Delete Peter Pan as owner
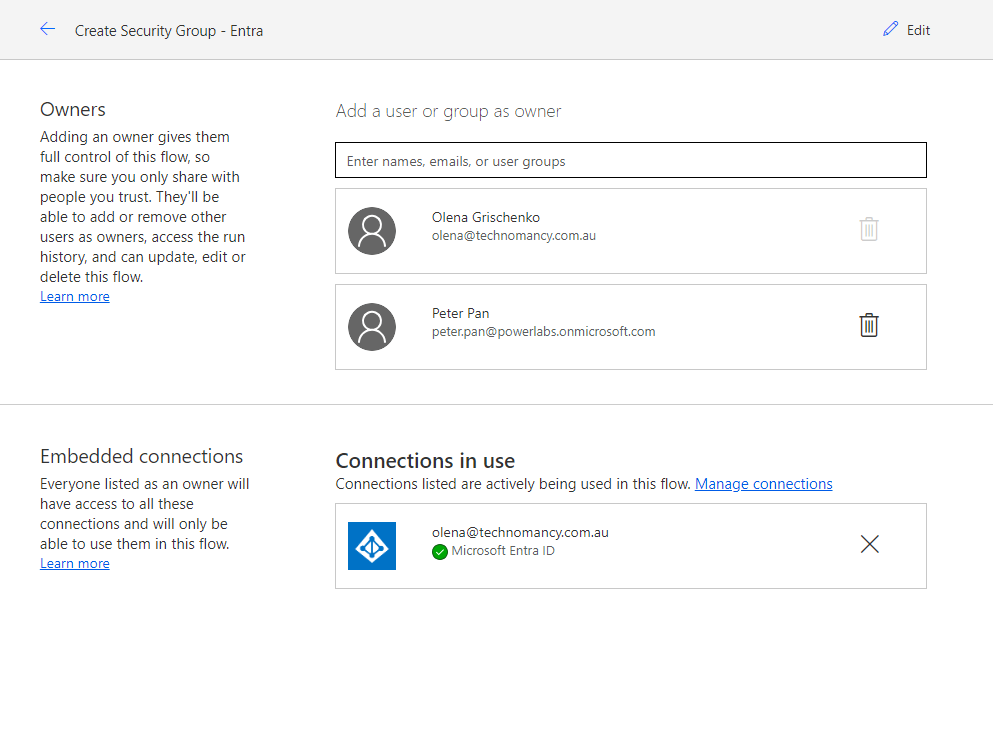Image resolution: width=993 pixels, height=752 pixels. [x=869, y=326]
